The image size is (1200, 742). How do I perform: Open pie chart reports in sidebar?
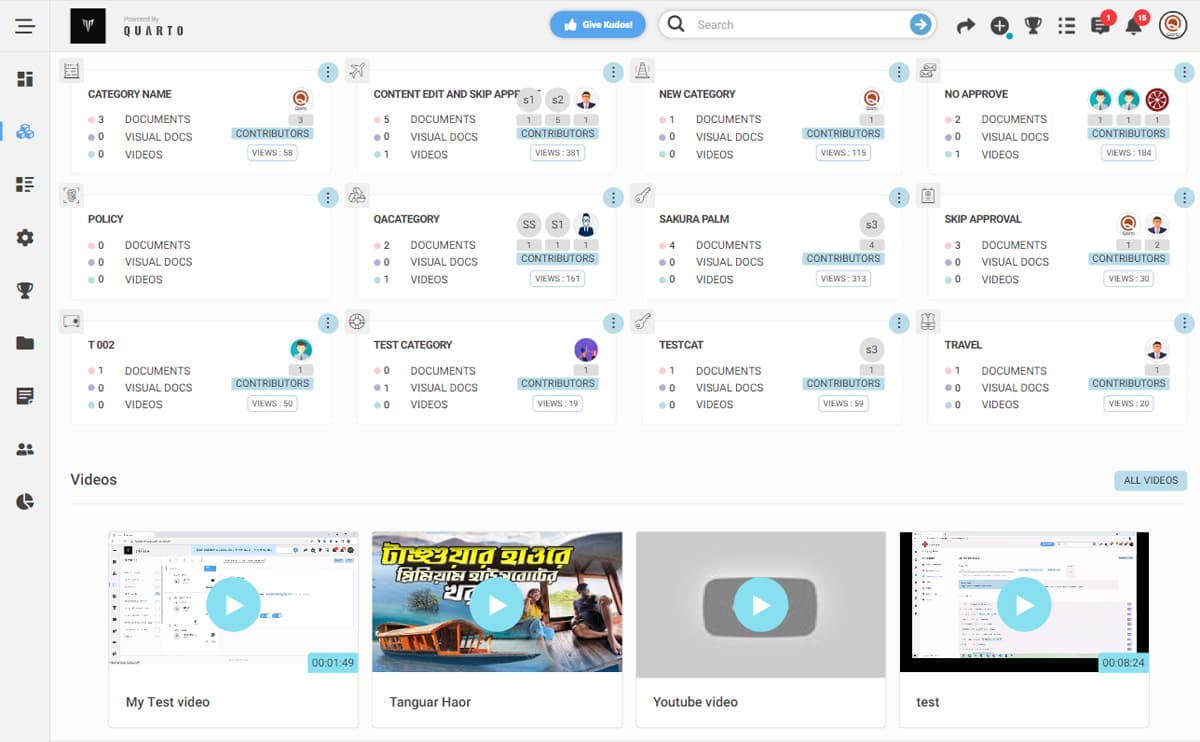[25, 502]
